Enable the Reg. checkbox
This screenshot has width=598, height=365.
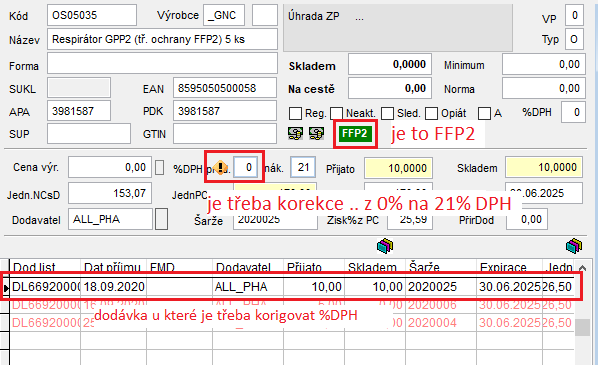(295, 113)
